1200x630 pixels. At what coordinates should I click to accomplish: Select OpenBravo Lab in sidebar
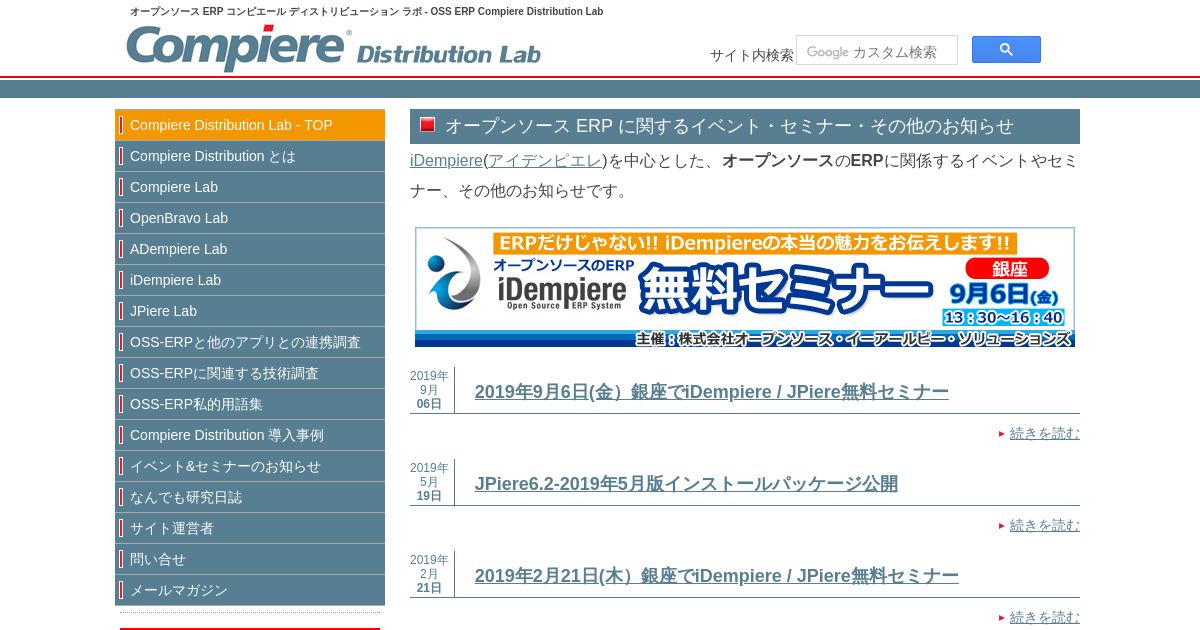250,218
